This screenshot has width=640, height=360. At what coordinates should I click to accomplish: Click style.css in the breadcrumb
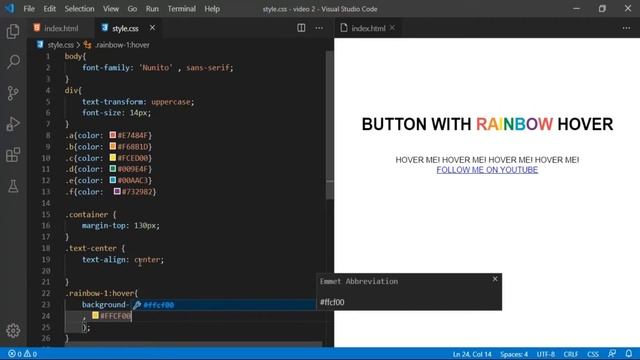[60, 45]
